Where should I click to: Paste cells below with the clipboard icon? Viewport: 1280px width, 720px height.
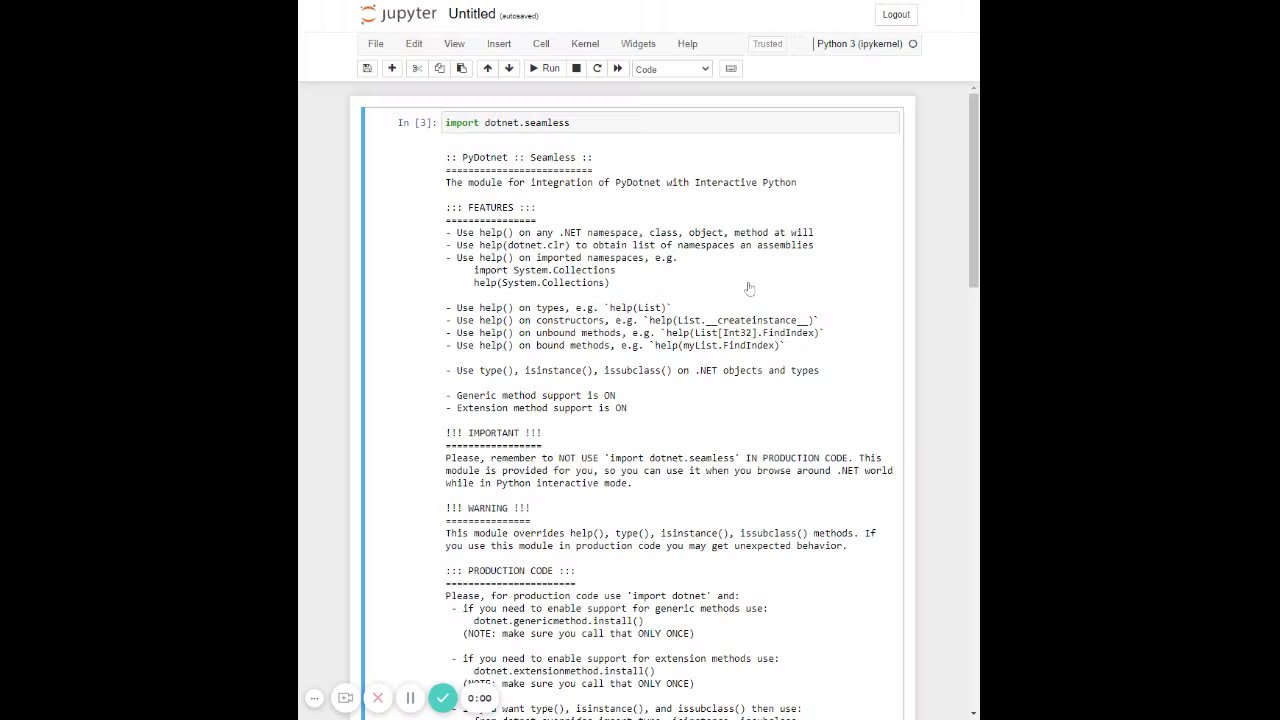point(461,69)
